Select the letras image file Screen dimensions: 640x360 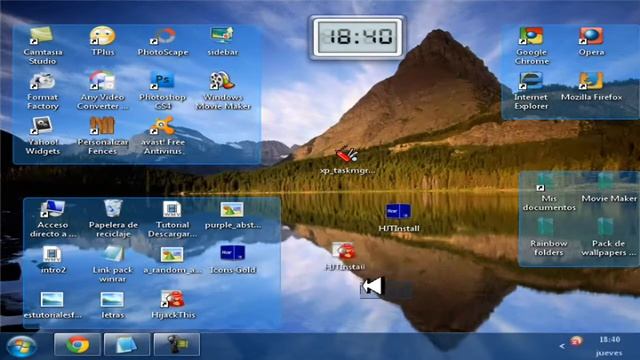113,304
